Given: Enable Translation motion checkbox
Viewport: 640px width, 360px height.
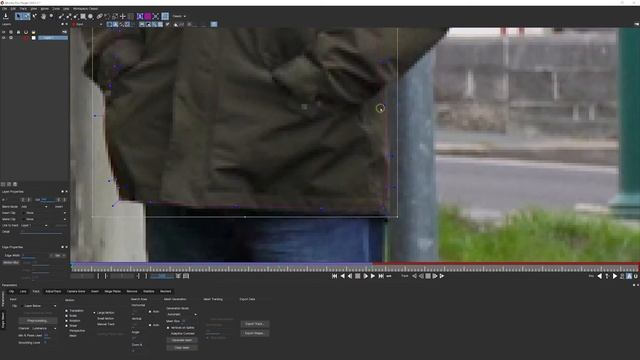Looking at the screenshot, I should (67, 311).
